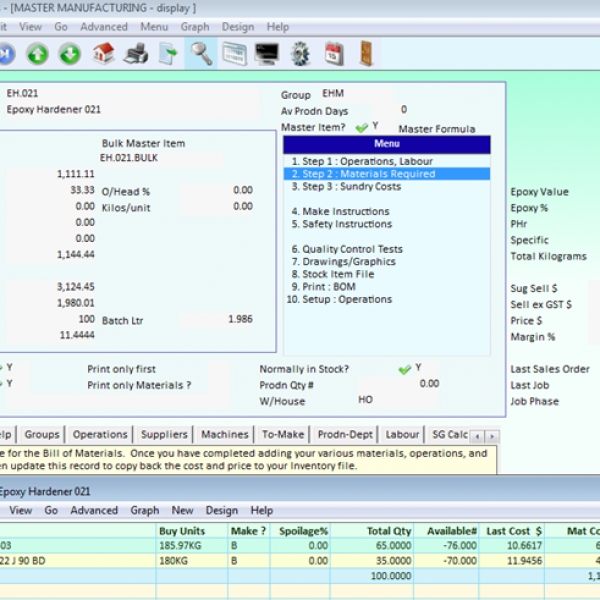Switch to the Suppliers tab

point(164,435)
